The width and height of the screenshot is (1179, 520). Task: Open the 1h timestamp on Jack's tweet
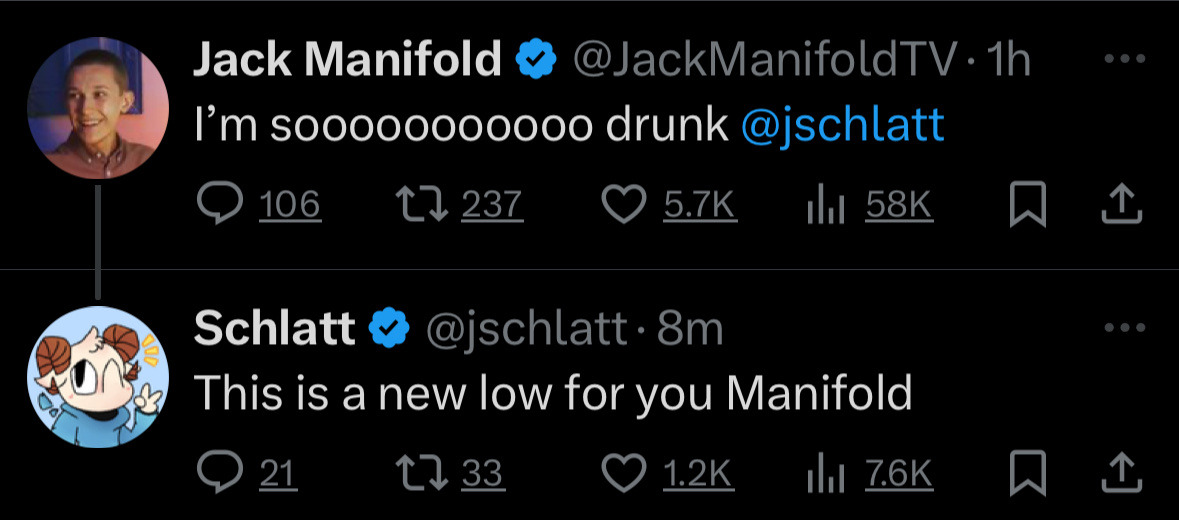pyautogui.click(x=1007, y=62)
